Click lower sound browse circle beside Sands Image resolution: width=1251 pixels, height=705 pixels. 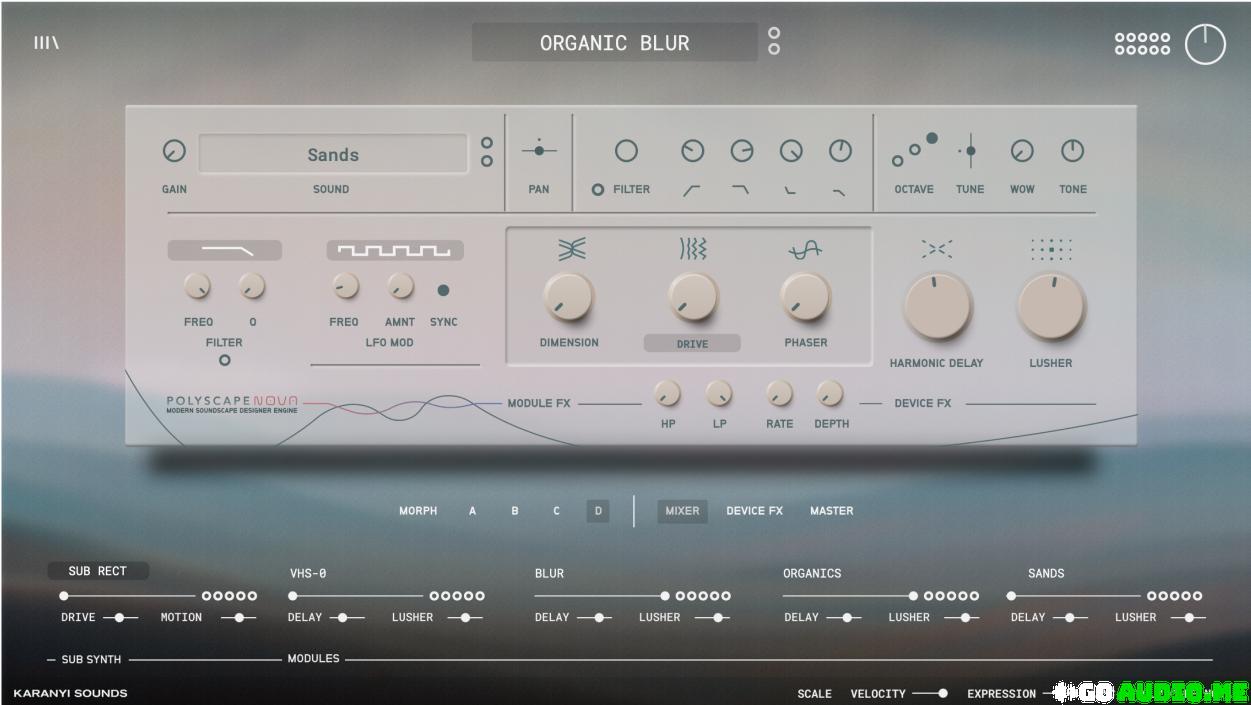tap(487, 161)
